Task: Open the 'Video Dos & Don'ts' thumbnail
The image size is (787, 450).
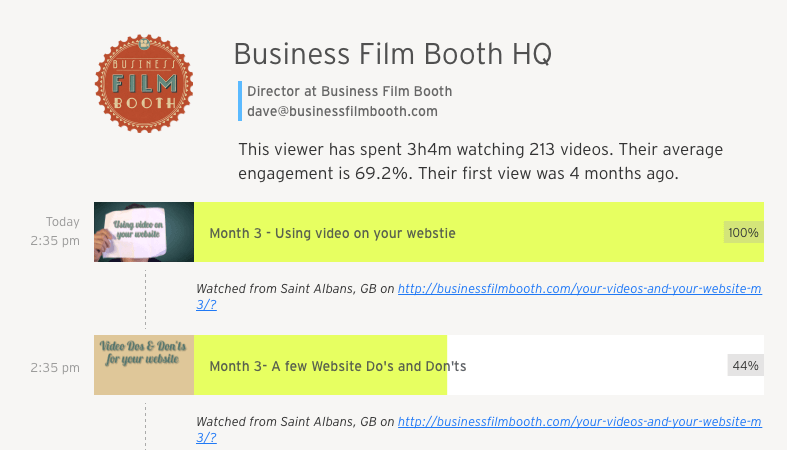Action: [x=144, y=365]
